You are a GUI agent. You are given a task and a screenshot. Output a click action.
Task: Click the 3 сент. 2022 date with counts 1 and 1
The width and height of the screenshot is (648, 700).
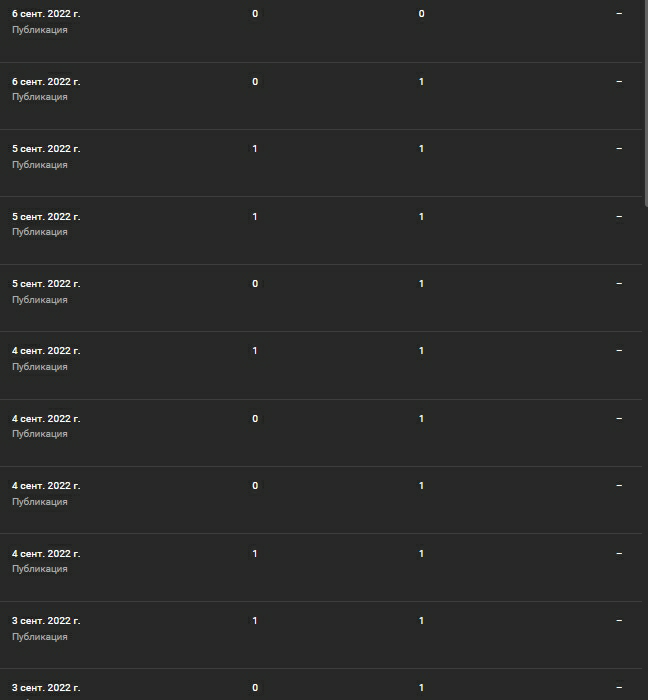pos(46,621)
